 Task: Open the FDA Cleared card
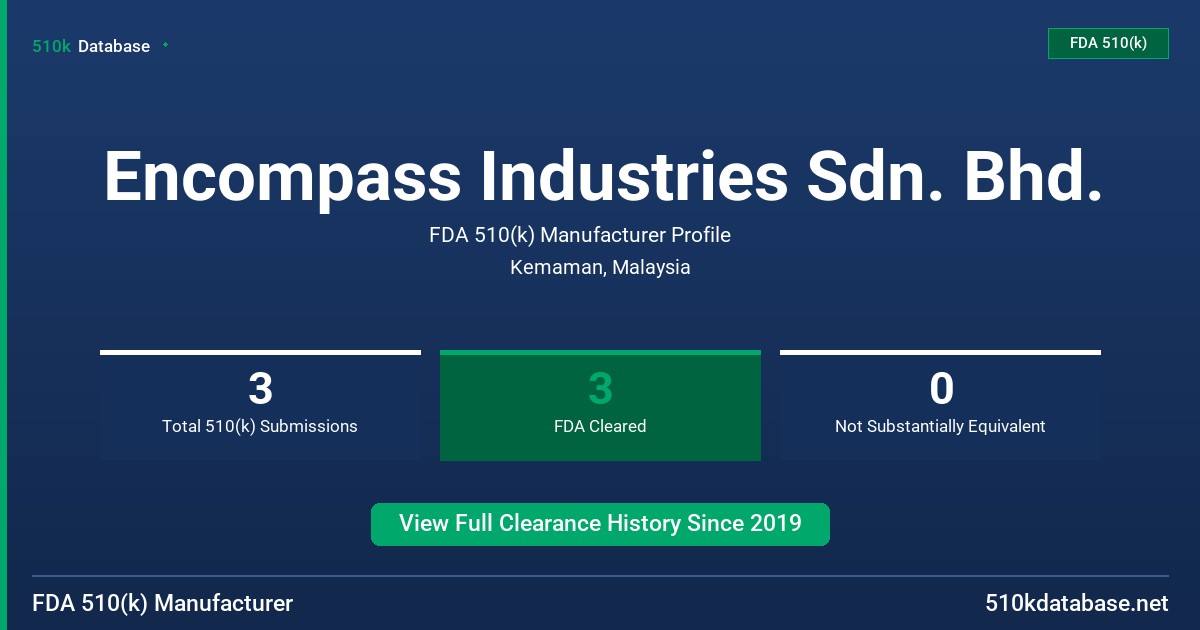[x=600, y=405]
